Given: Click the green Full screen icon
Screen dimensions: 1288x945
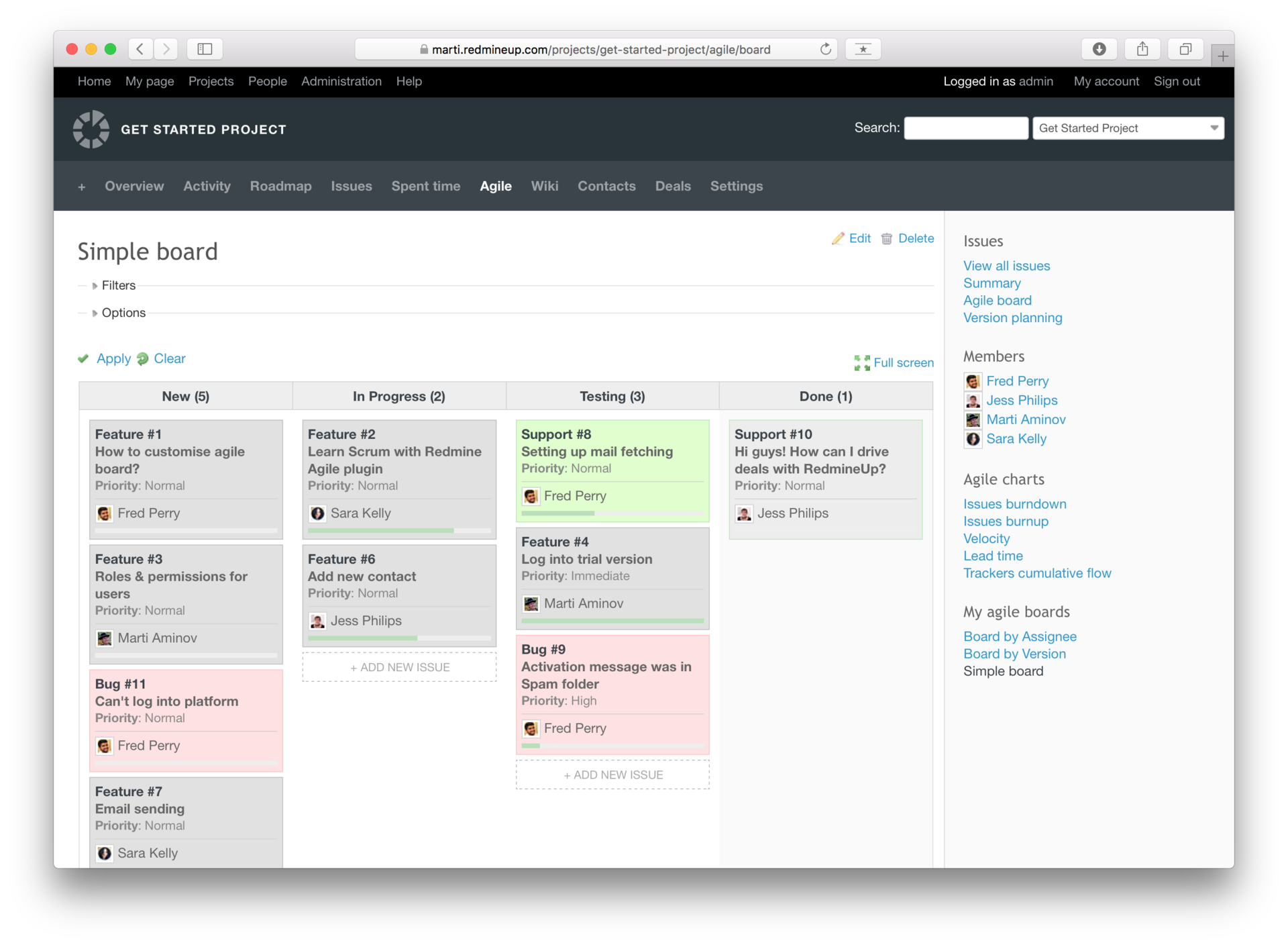Looking at the screenshot, I should click(x=862, y=363).
